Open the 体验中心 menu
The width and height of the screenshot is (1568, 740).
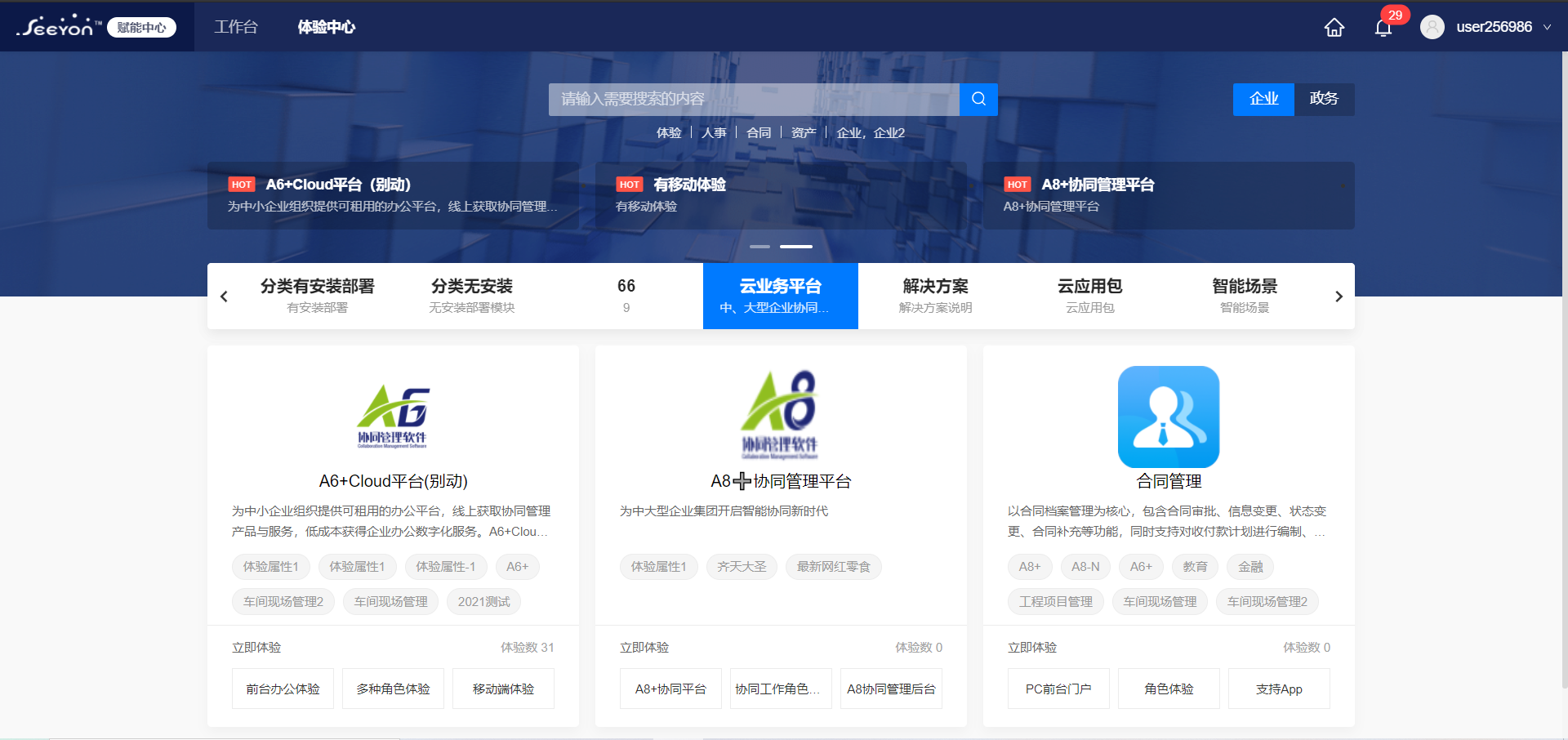click(326, 27)
